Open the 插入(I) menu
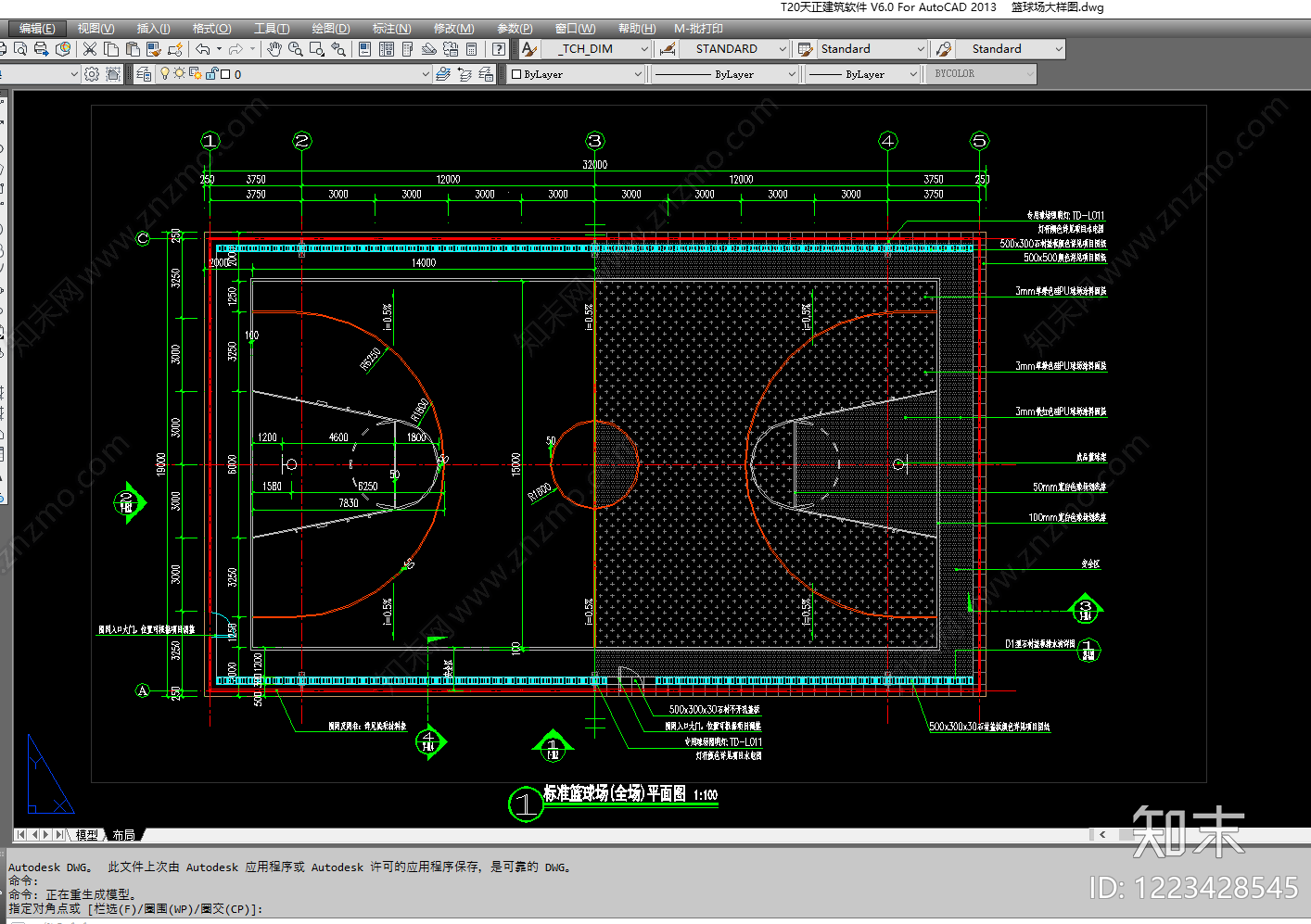 pyautogui.click(x=154, y=29)
